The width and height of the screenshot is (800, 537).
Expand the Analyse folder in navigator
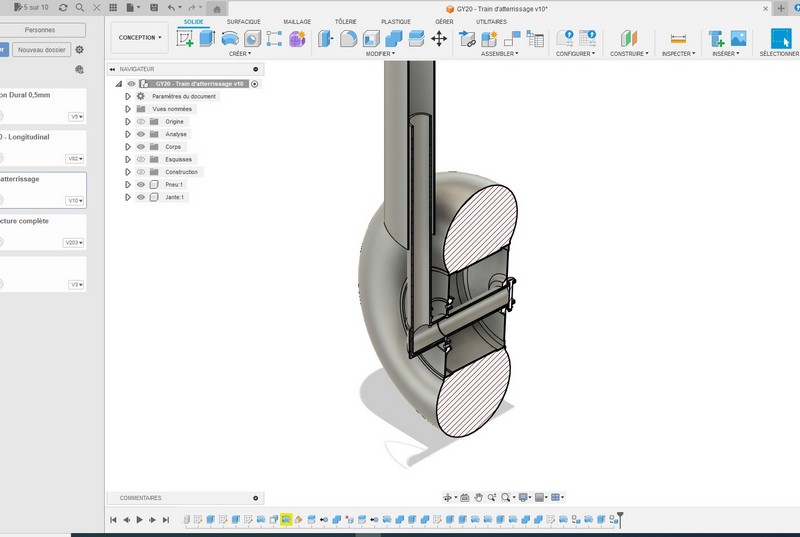pos(128,134)
